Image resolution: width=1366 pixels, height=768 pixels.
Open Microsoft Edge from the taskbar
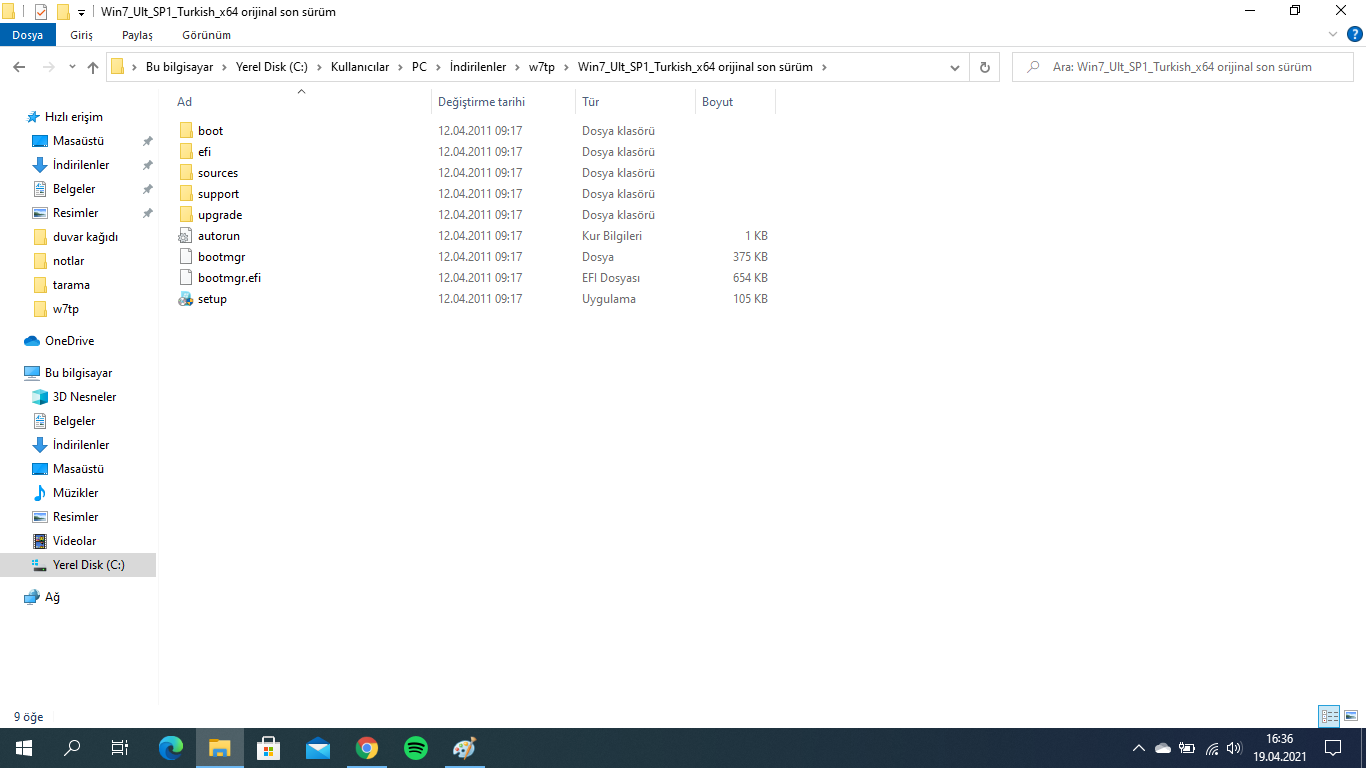[171, 748]
